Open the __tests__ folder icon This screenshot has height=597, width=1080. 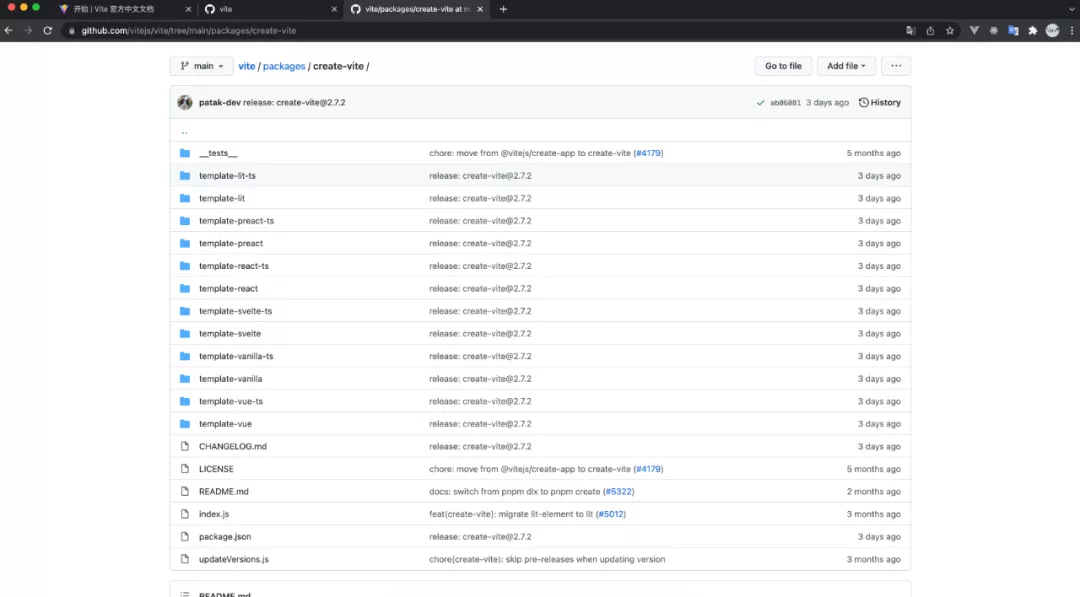point(185,153)
